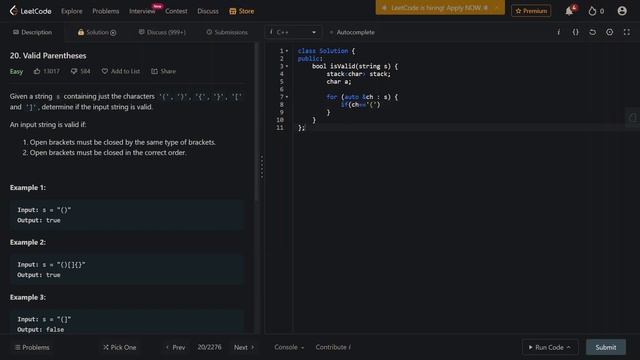Click the streak flame icon
The image size is (640, 360).
[x=592, y=11]
